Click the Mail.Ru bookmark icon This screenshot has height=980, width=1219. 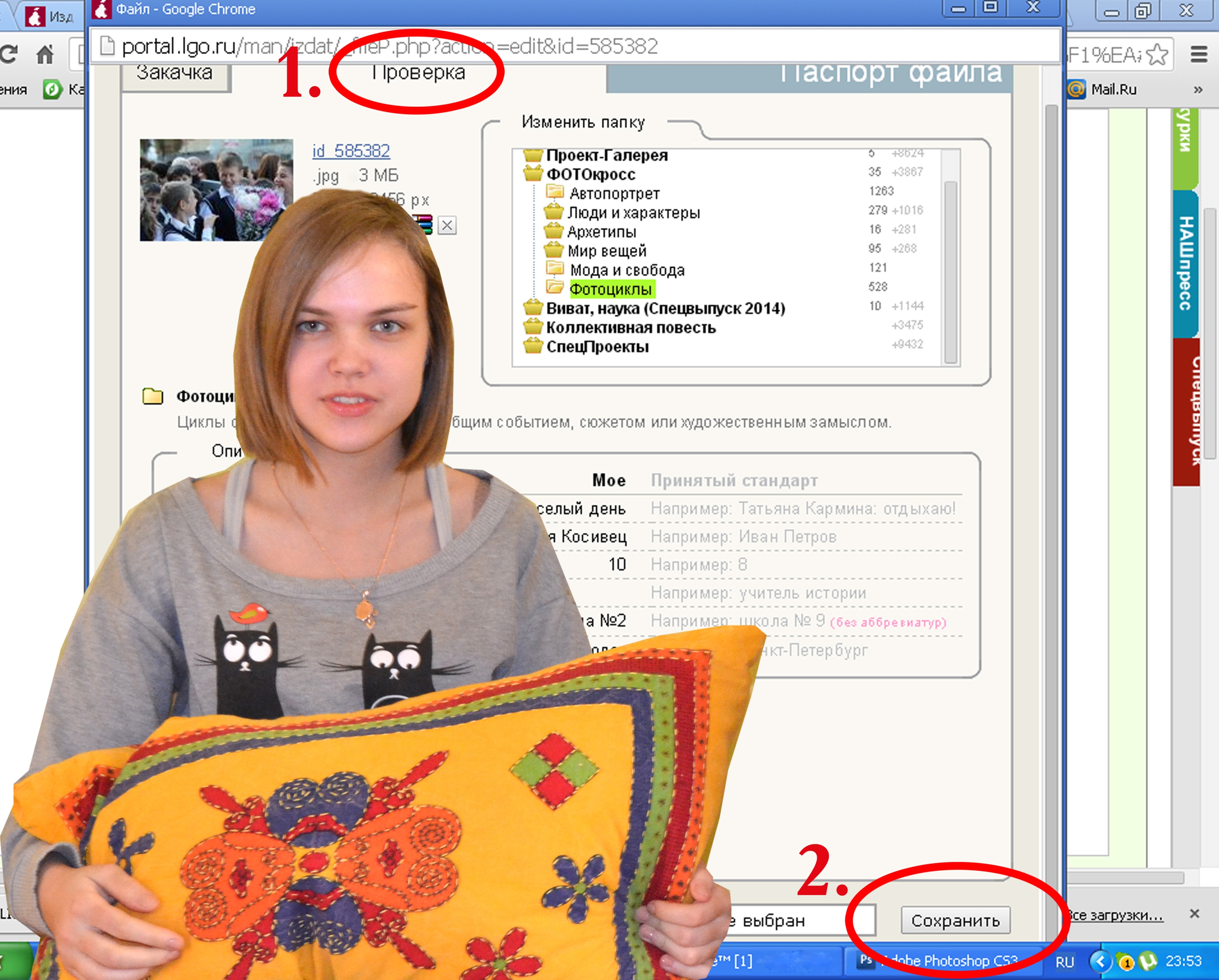coord(1076,89)
